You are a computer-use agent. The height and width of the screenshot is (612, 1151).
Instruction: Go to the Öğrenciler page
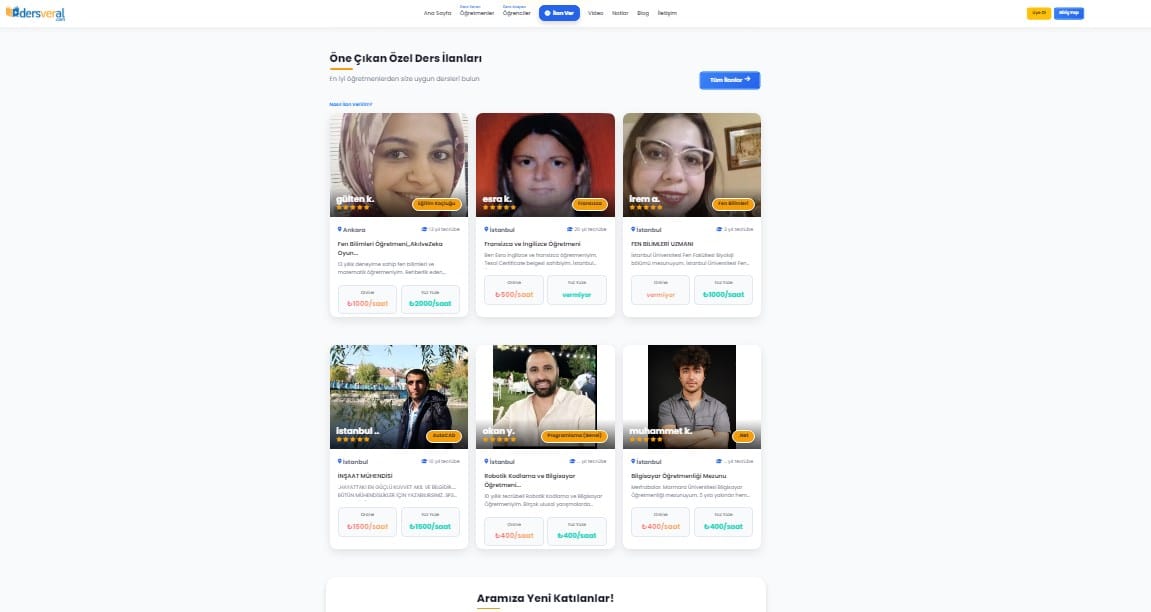pyautogui.click(x=517, y=13)
